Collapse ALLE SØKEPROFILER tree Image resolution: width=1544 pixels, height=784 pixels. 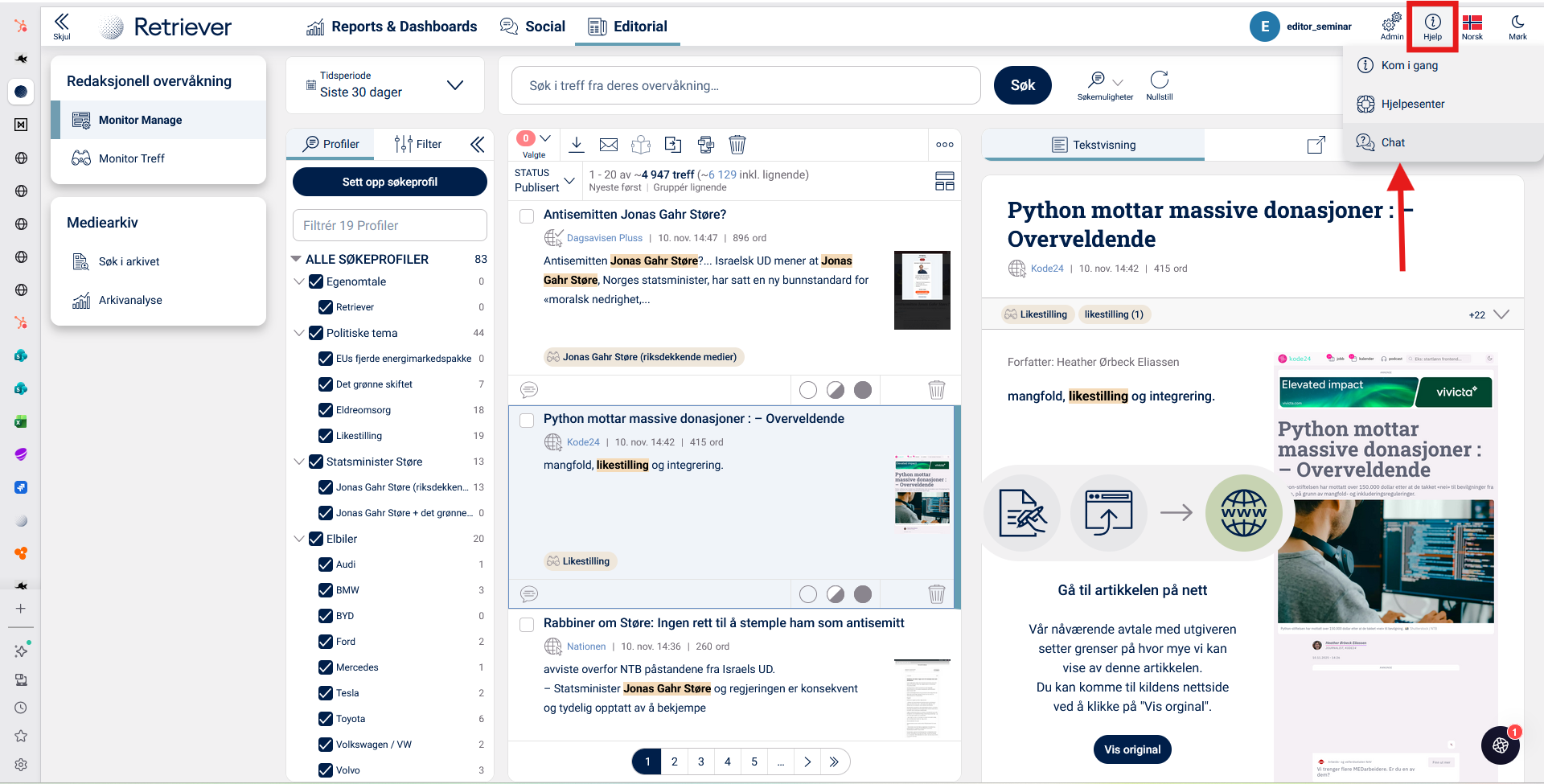click(x=296, y=259)
